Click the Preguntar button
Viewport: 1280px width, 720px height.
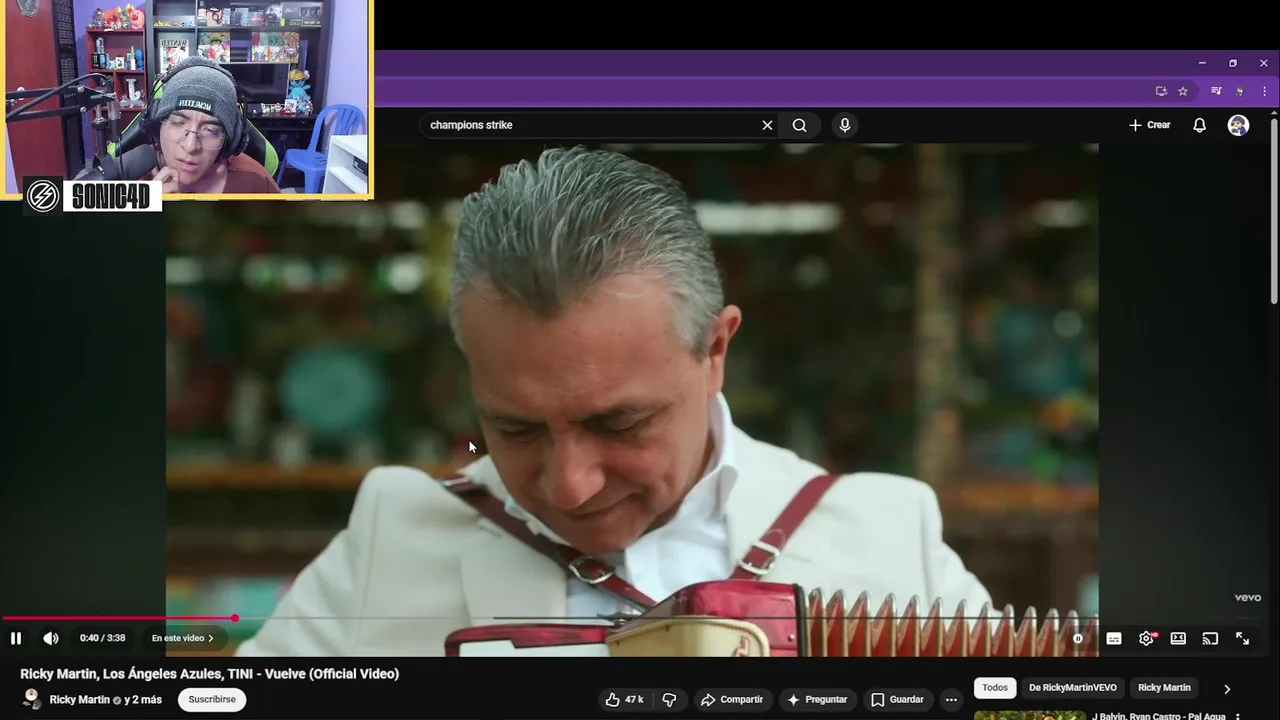(817, 700)
